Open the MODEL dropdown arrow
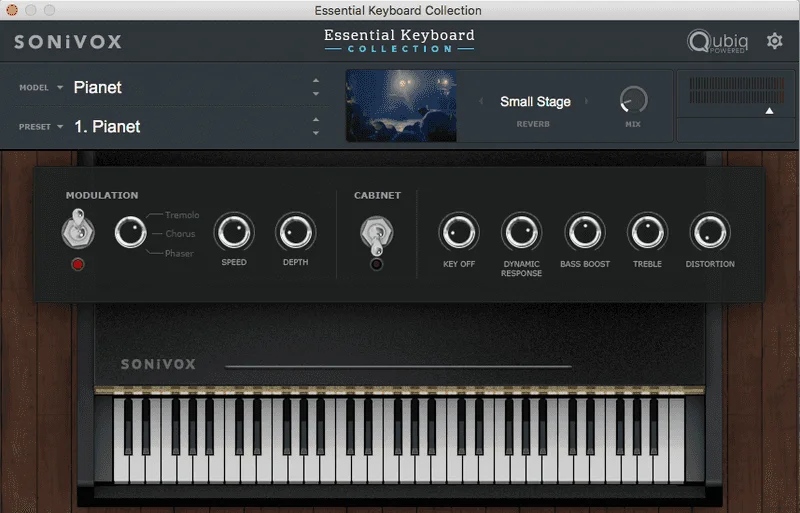Viewport: 800px width, 513px height. click(x=60, y=87)
